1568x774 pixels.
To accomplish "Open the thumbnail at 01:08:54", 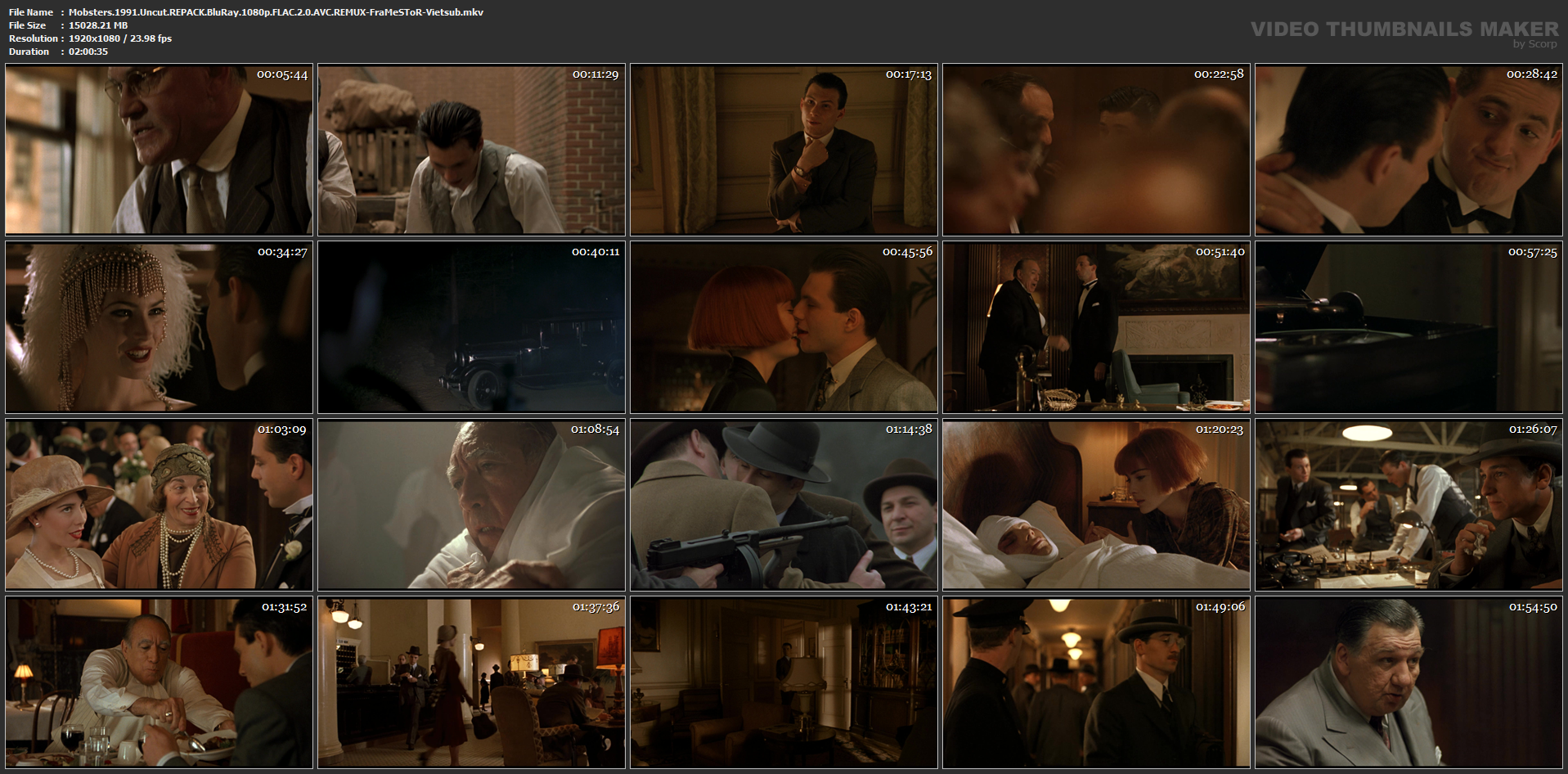I will point(471,505).
